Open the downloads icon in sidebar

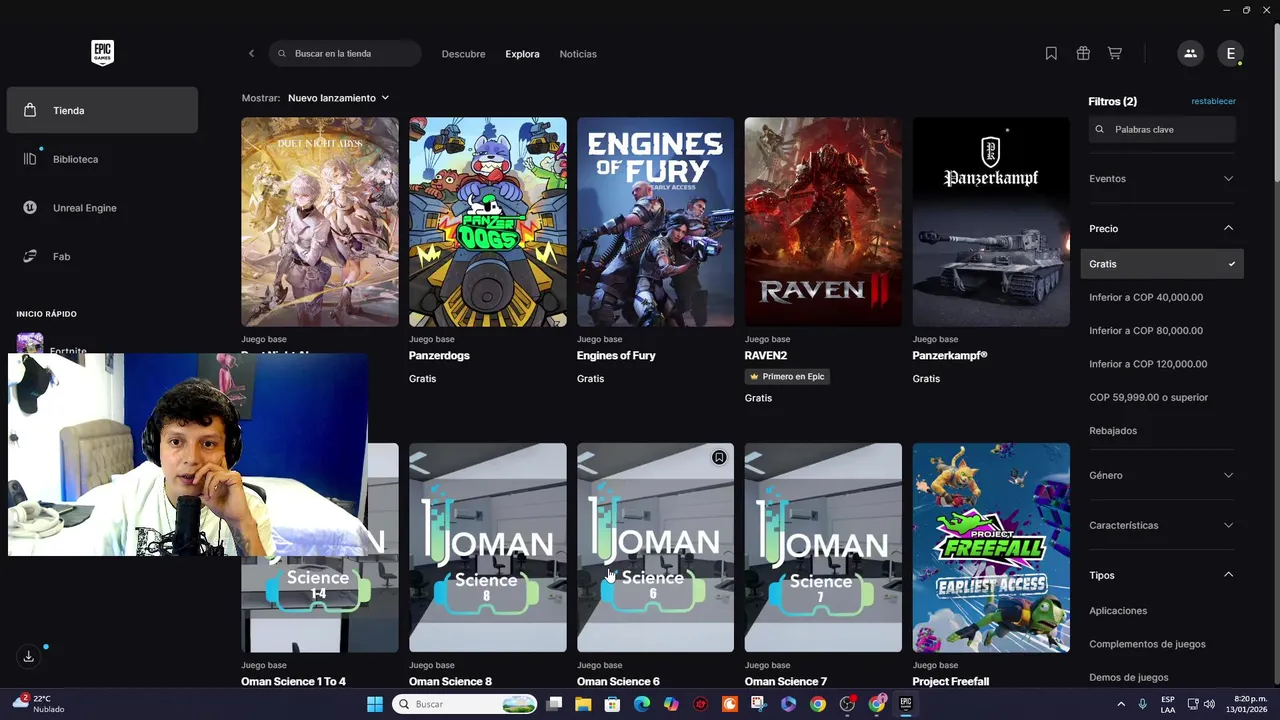[x=29, y=657]
